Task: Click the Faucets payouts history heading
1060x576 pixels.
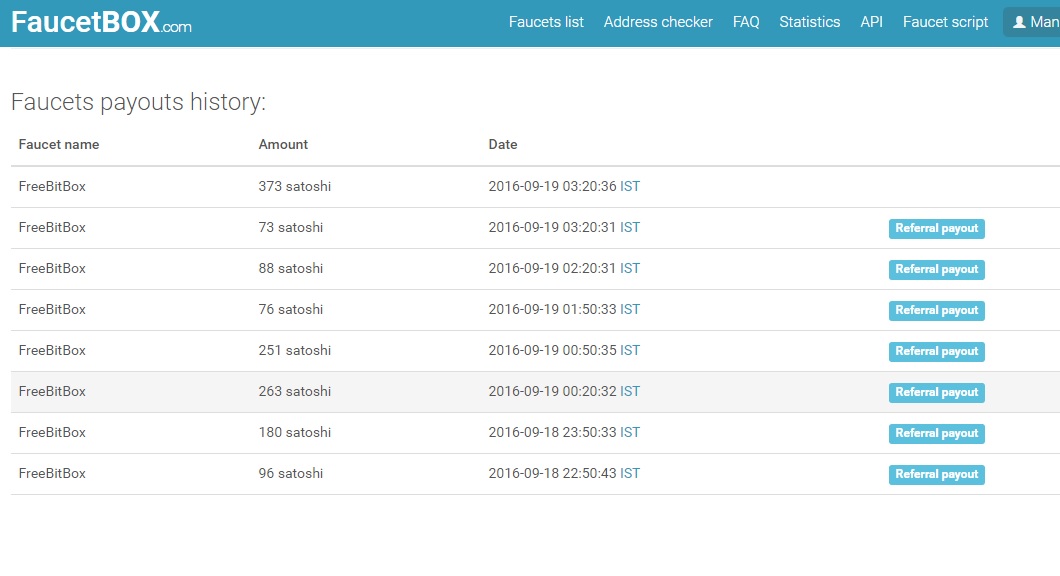Action: (139, 102)
